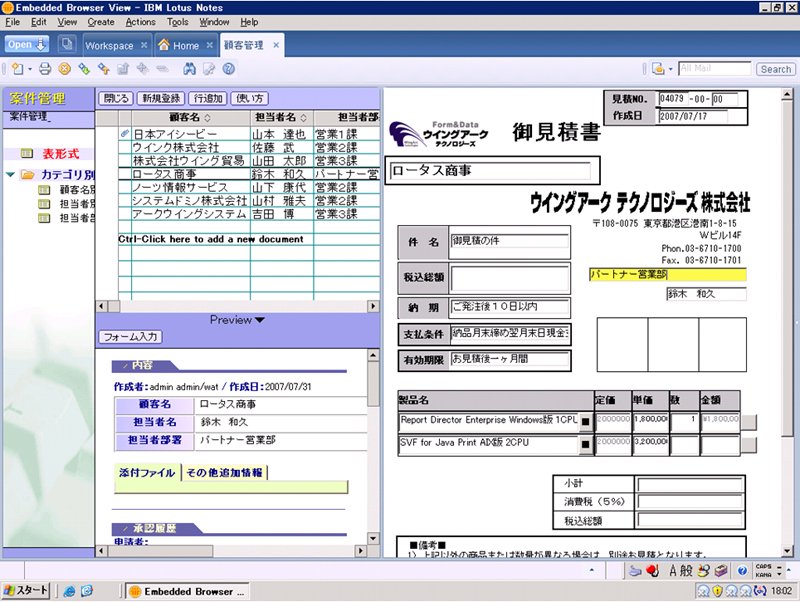Click the blue help question icon in toolbar

click(x=229, y=69)
